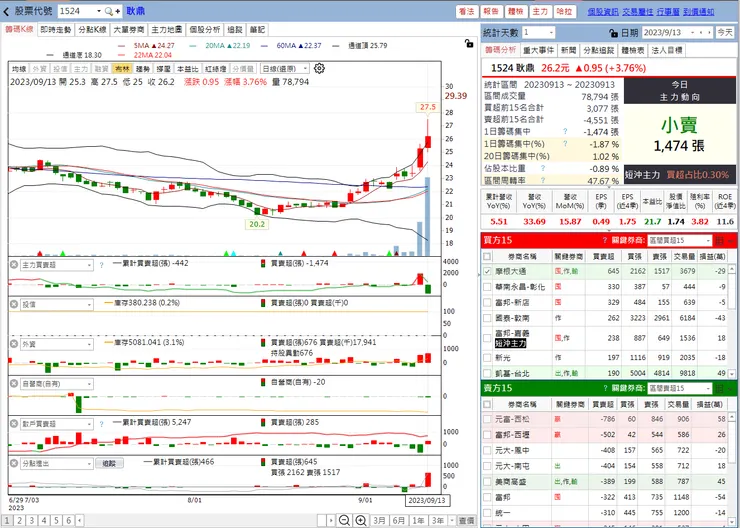Image resolution: width=740 pixels, height=528 pixels.
Task: Open grid view icon in 賣方15 header
Action: [720, 388]
